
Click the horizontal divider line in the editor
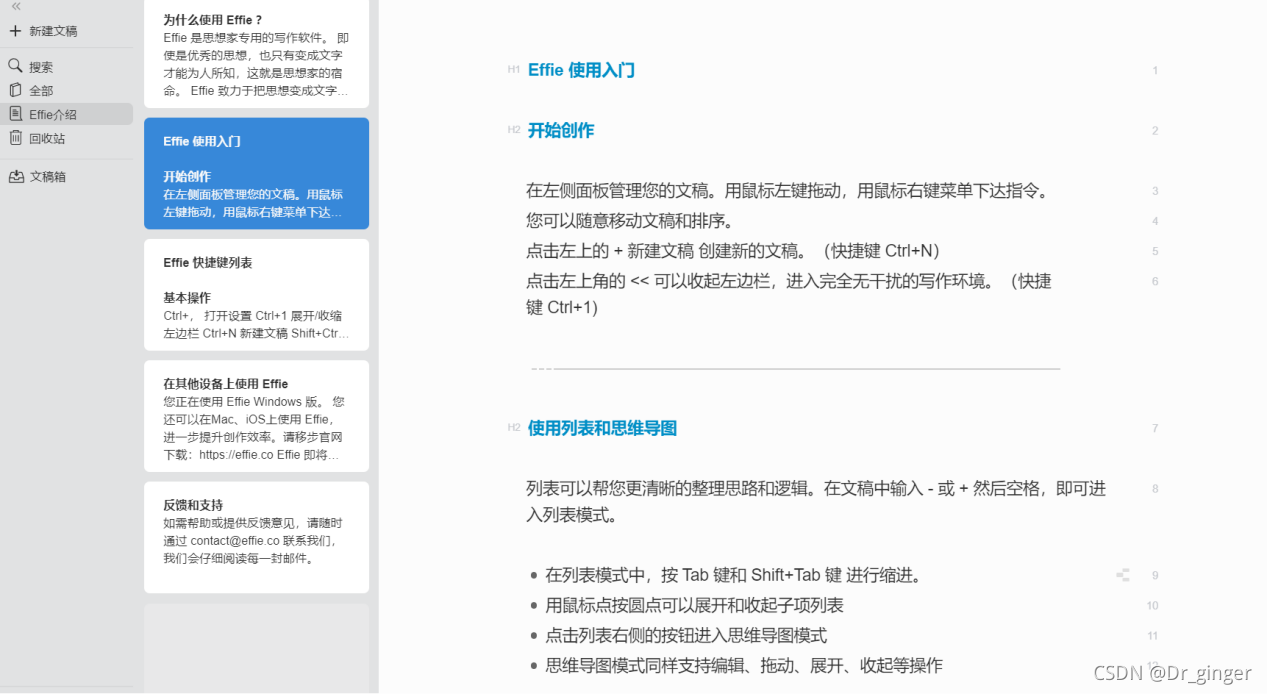point(795,369)
